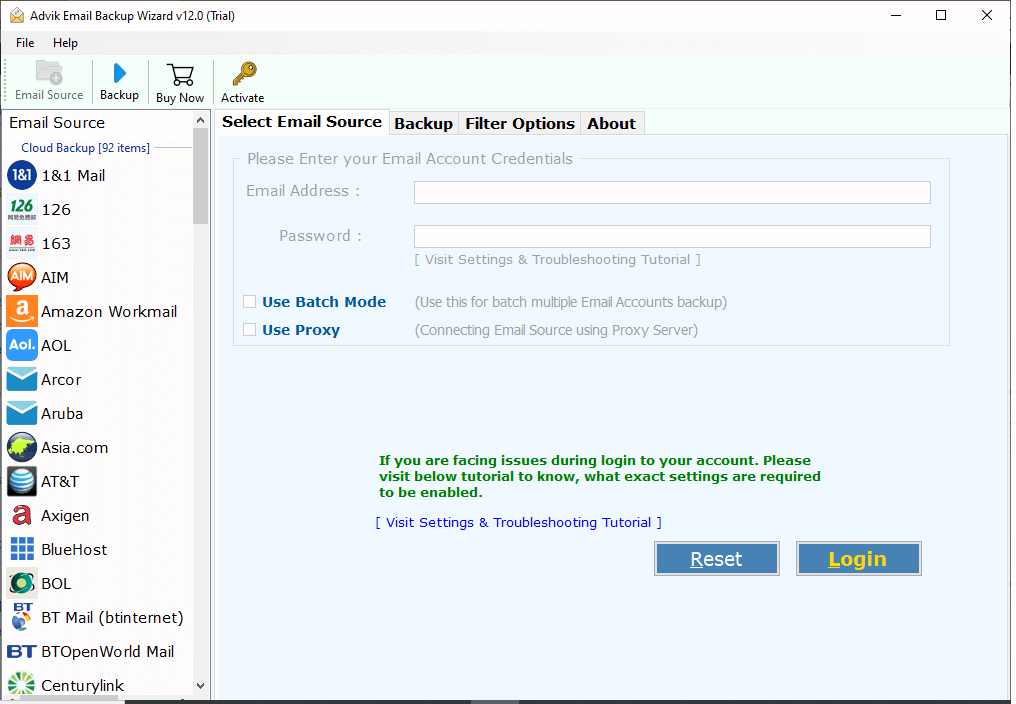Enable the Use Proxy checkbox

(x=249, y=330)
